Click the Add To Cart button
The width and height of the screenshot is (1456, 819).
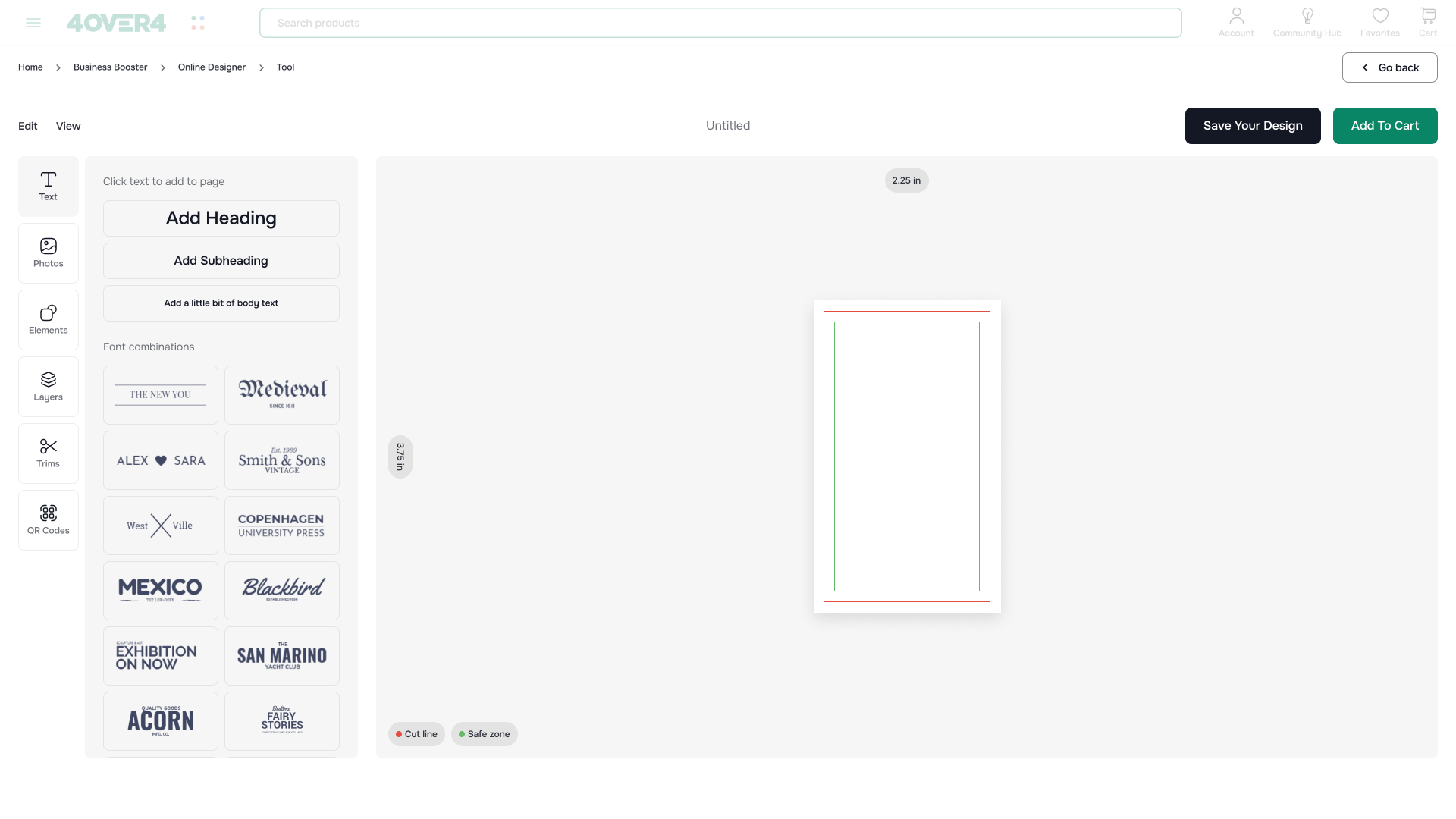pyautogui.click(x=1385, y=126)
